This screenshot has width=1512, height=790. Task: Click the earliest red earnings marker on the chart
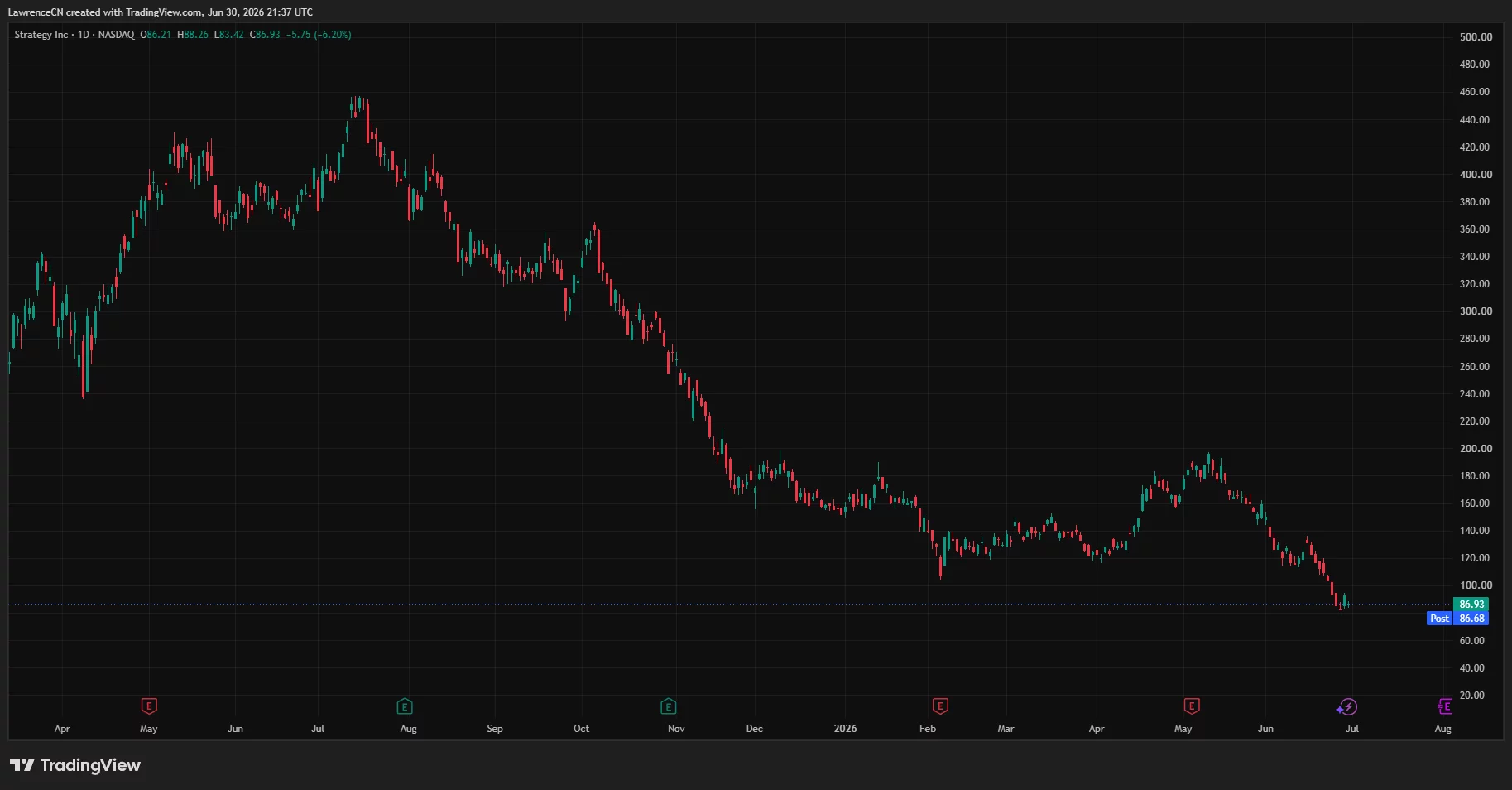[149, 706]
